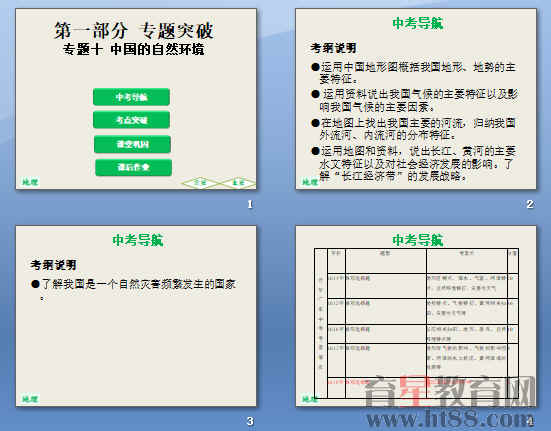This screenshot has height=431, width=551.
Task: Click the 考纲说明 subheading on slide 2
Action: pos(333,48)
